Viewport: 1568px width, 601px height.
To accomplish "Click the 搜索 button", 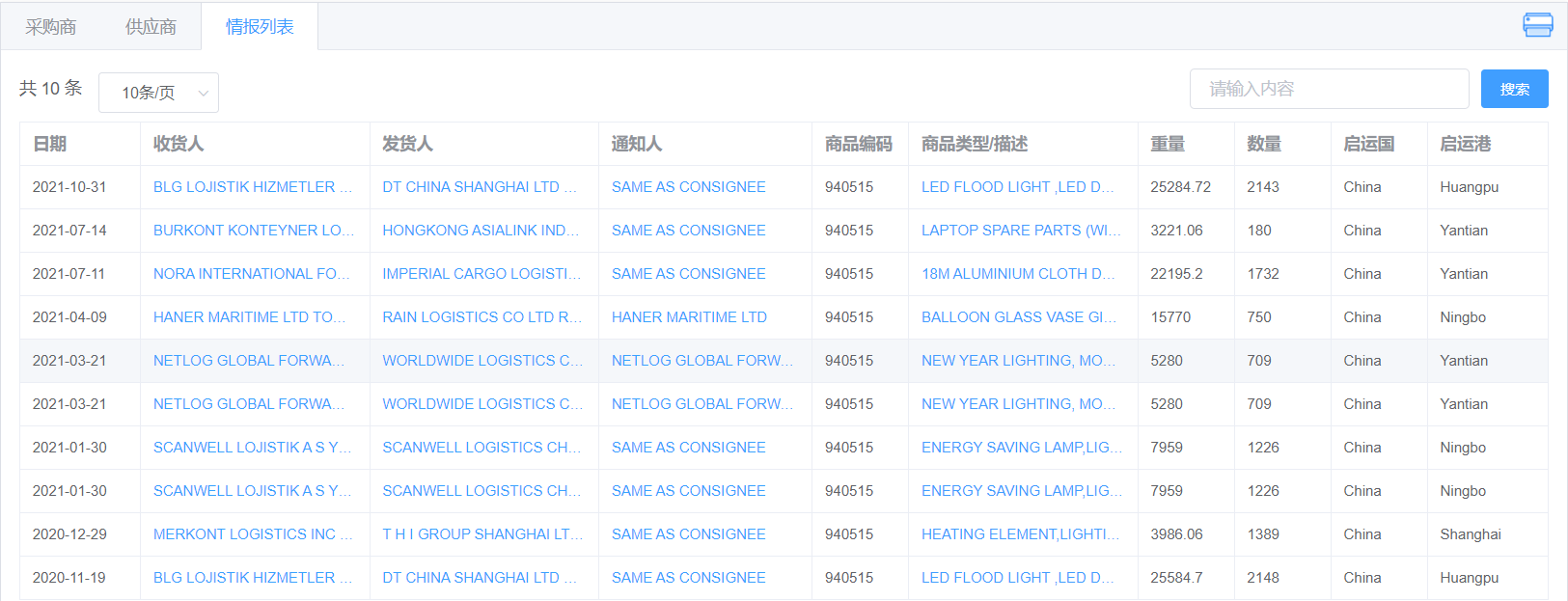I will 1514,89.
